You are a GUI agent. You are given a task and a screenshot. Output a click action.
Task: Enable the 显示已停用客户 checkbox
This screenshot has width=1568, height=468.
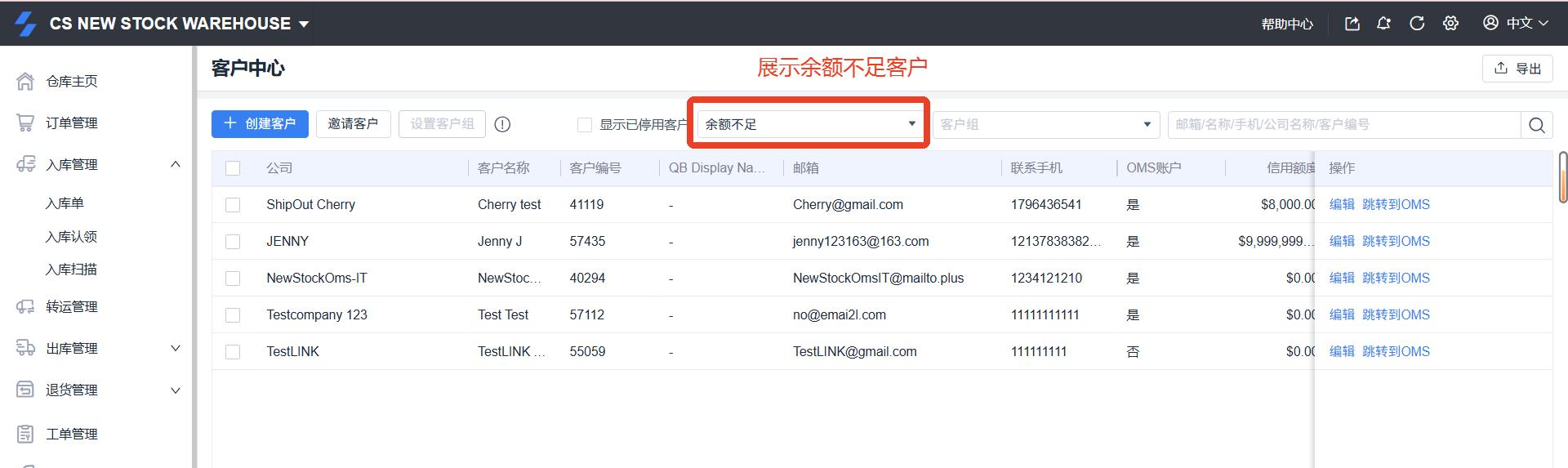pos(584,125)
